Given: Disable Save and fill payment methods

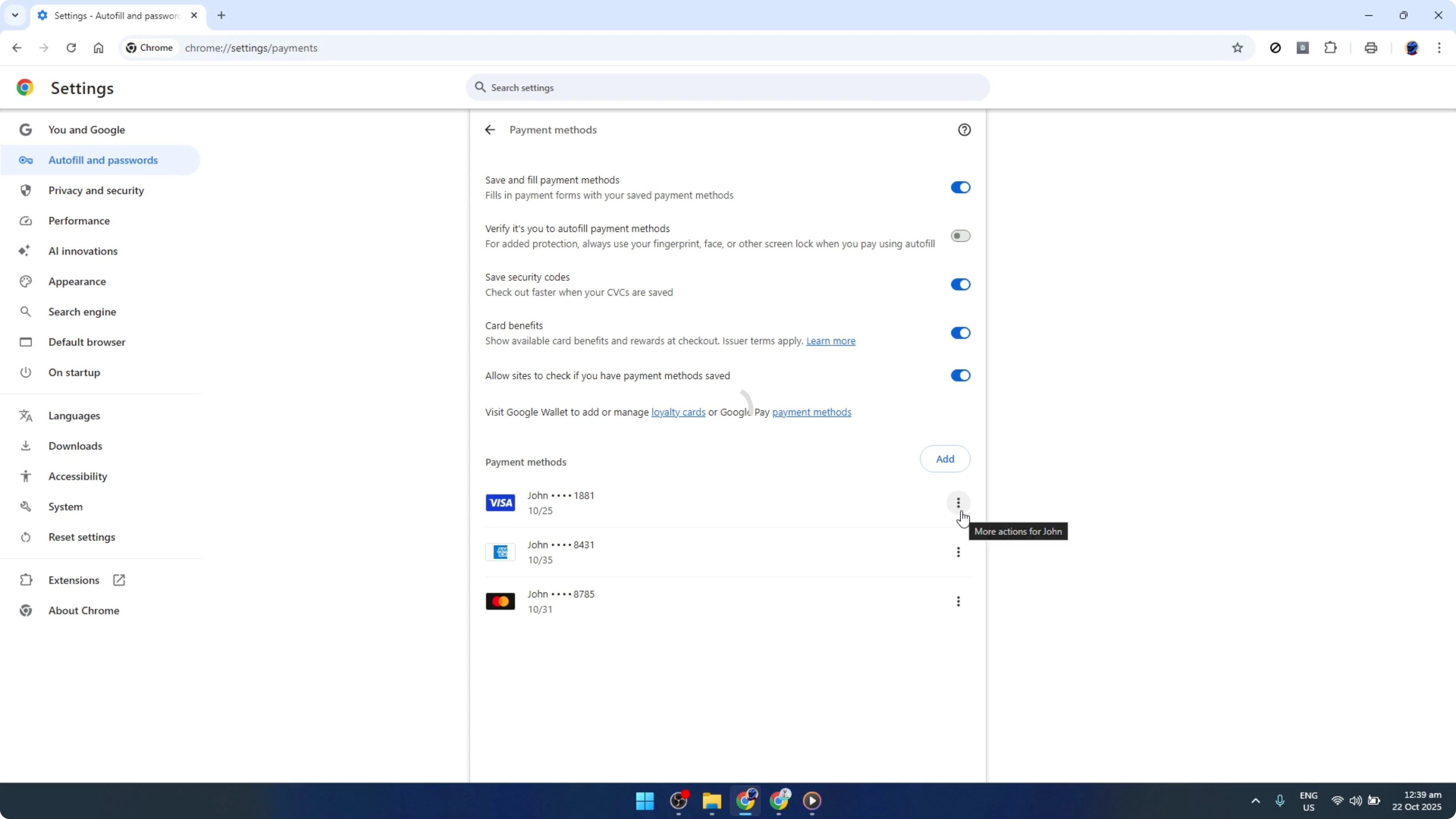Looking at the screenshot, I should [x=960, y=187].
